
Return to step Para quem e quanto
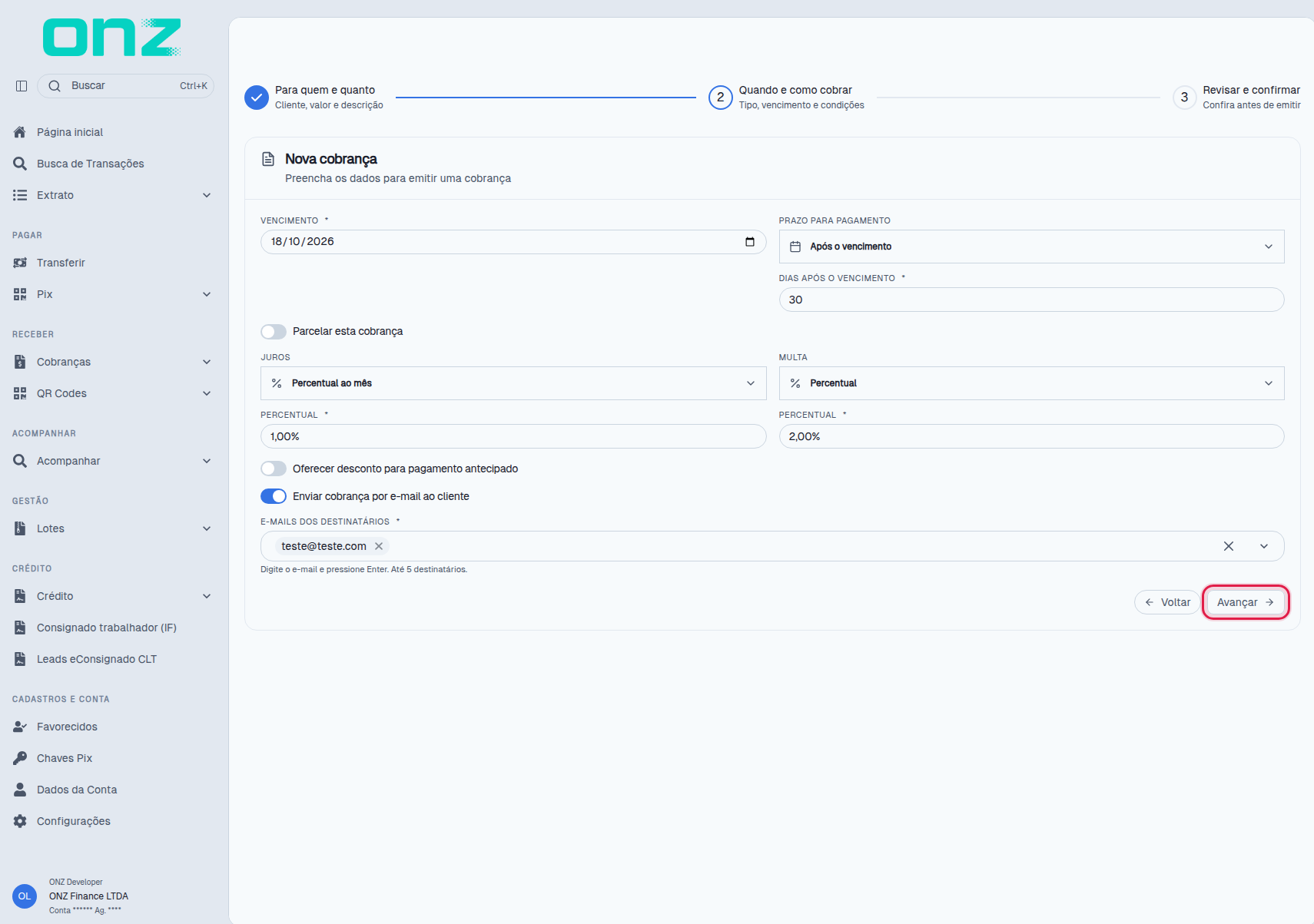point(314,98)
